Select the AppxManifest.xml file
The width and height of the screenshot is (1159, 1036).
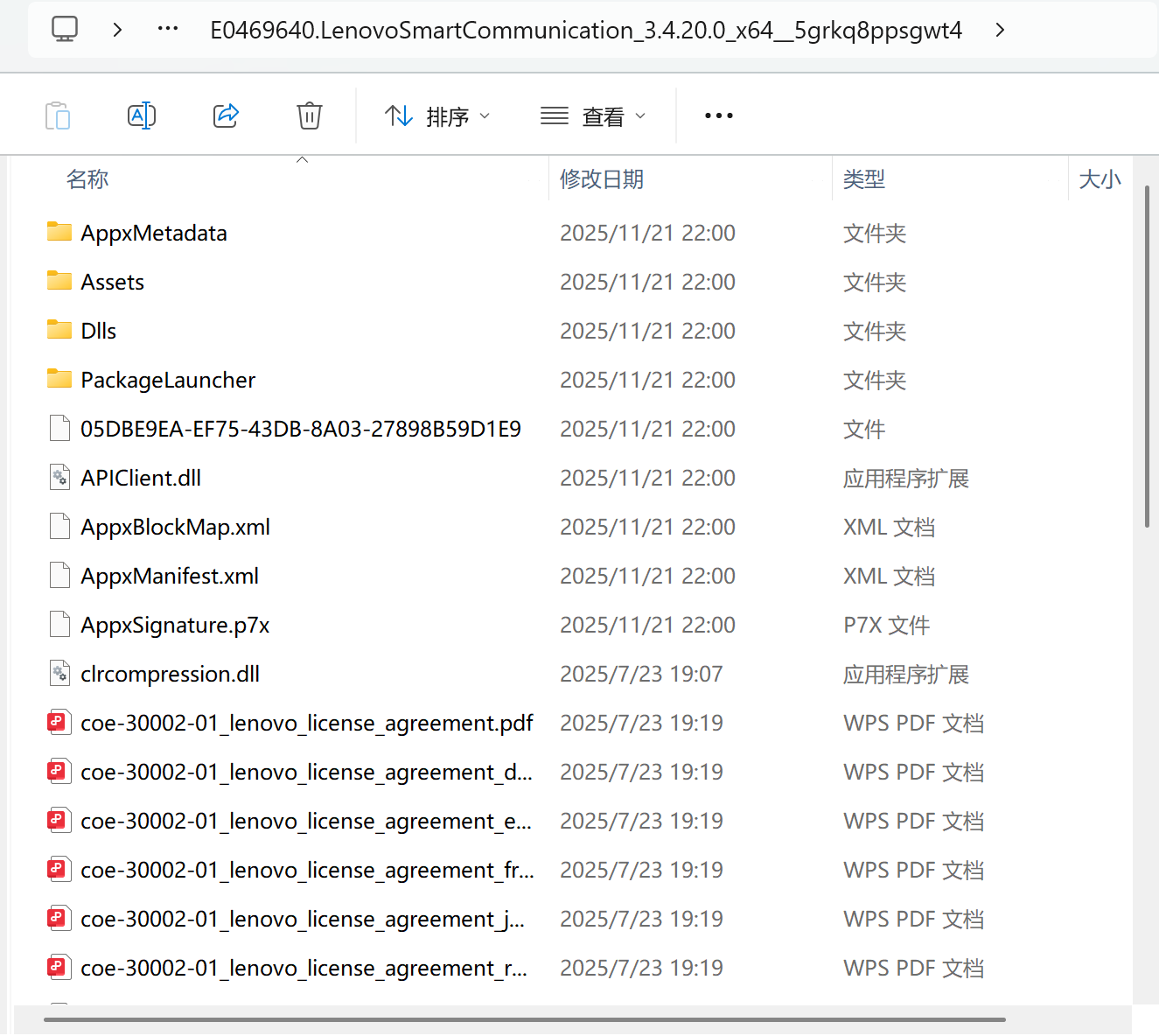click(170, 576)
